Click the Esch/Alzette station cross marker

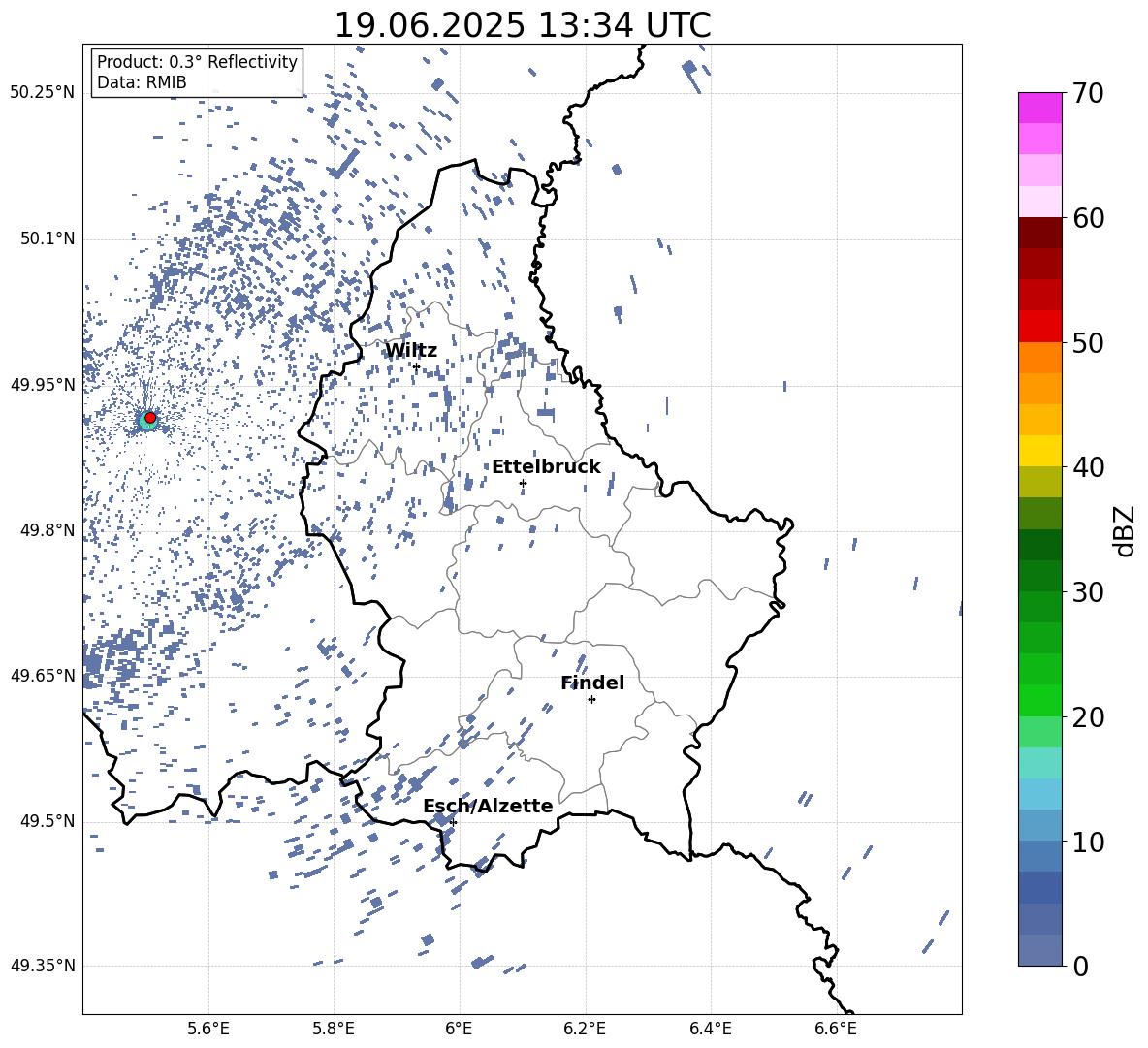point(453,822)
